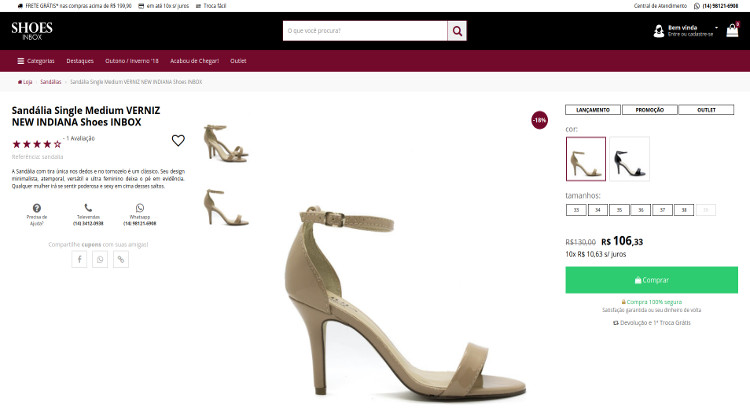The height and width of the screenshot is (410, 750).
Task: Select size 36
Action: pos(641,210)
